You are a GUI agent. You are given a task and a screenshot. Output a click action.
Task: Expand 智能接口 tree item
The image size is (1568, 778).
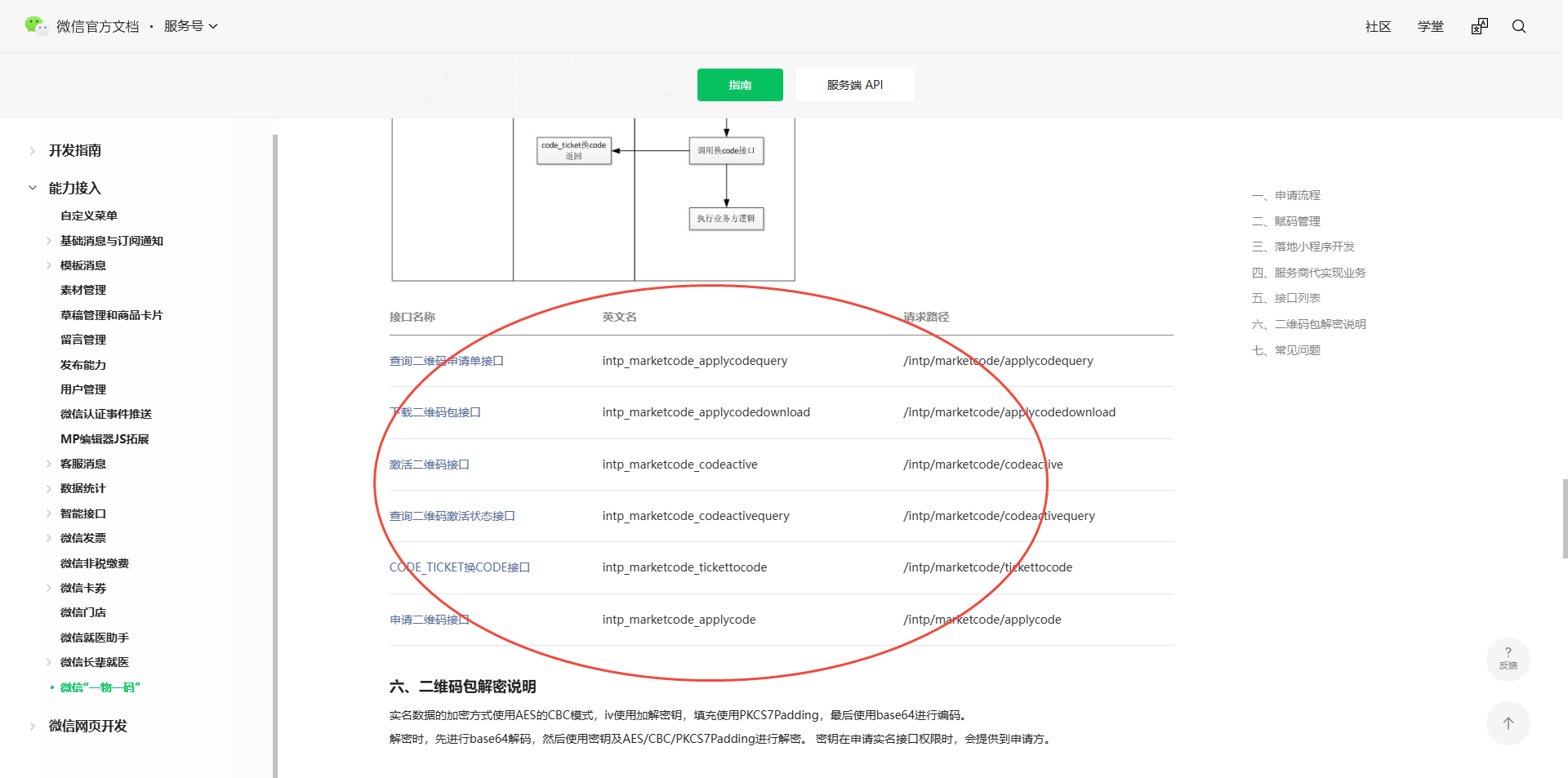[x=49, y=513]
